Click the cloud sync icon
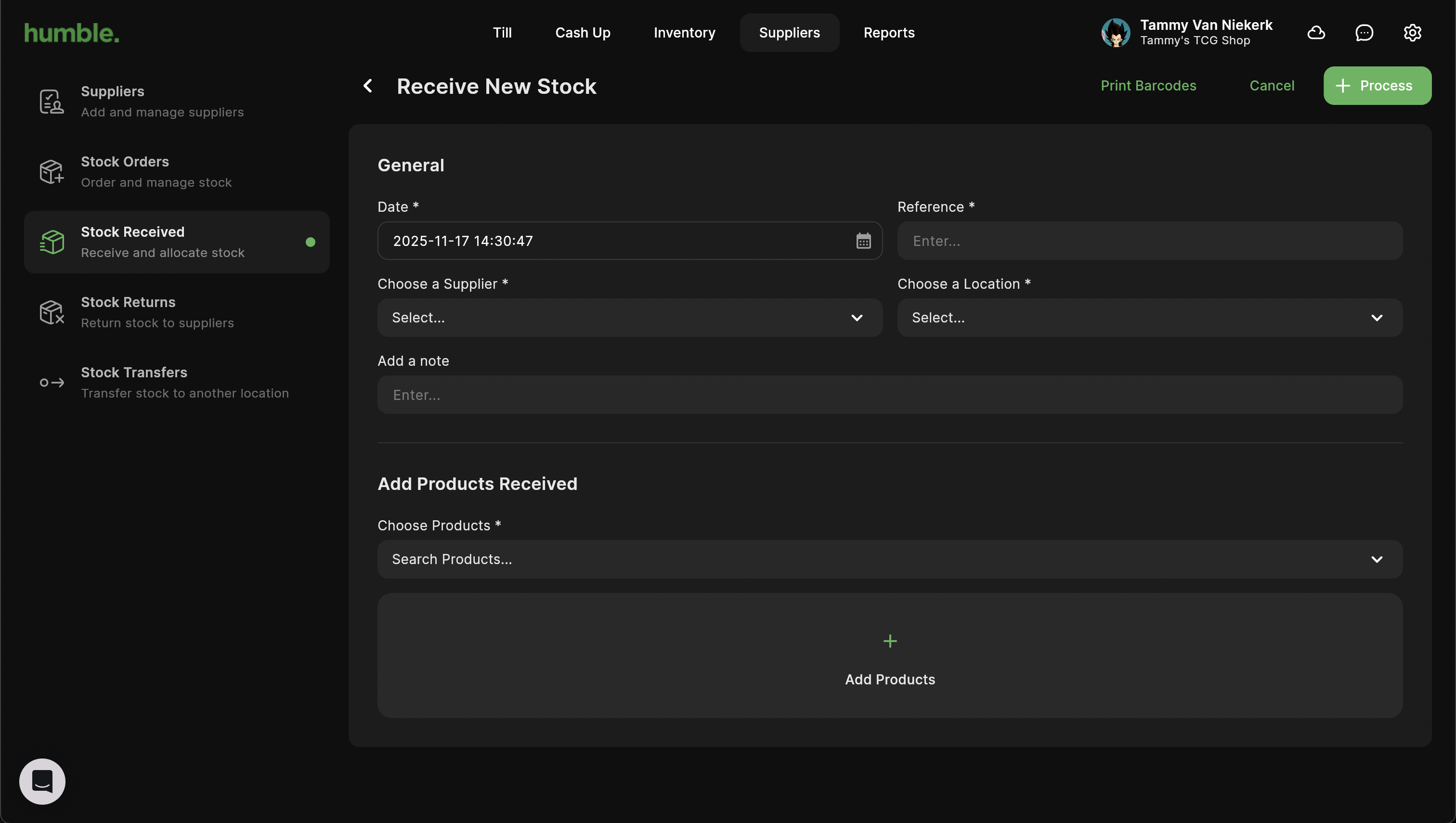The width and height of the screenshot is (1456, 823). tap(1316, 33)
